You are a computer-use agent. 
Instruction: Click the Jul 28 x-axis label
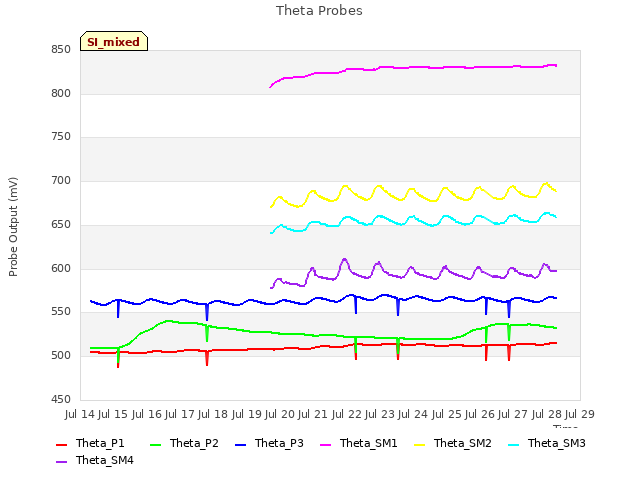[547, 414]
